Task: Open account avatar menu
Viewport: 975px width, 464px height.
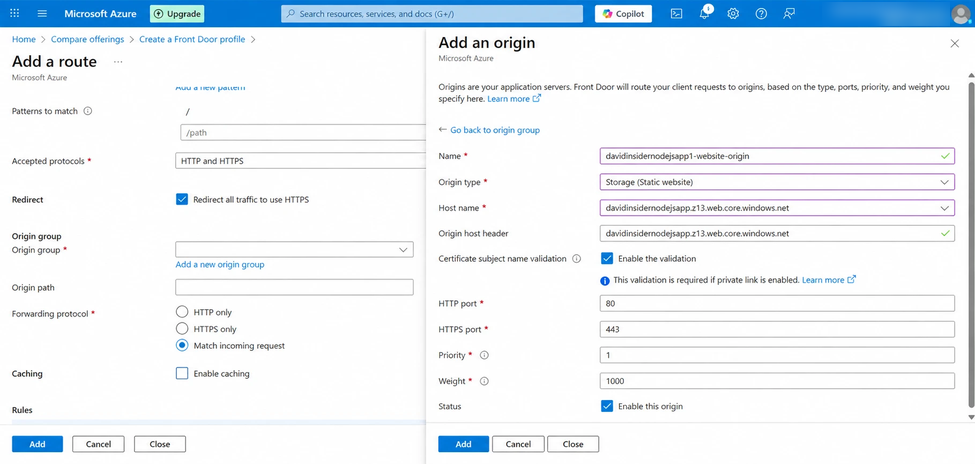Action: click(961, 14)
